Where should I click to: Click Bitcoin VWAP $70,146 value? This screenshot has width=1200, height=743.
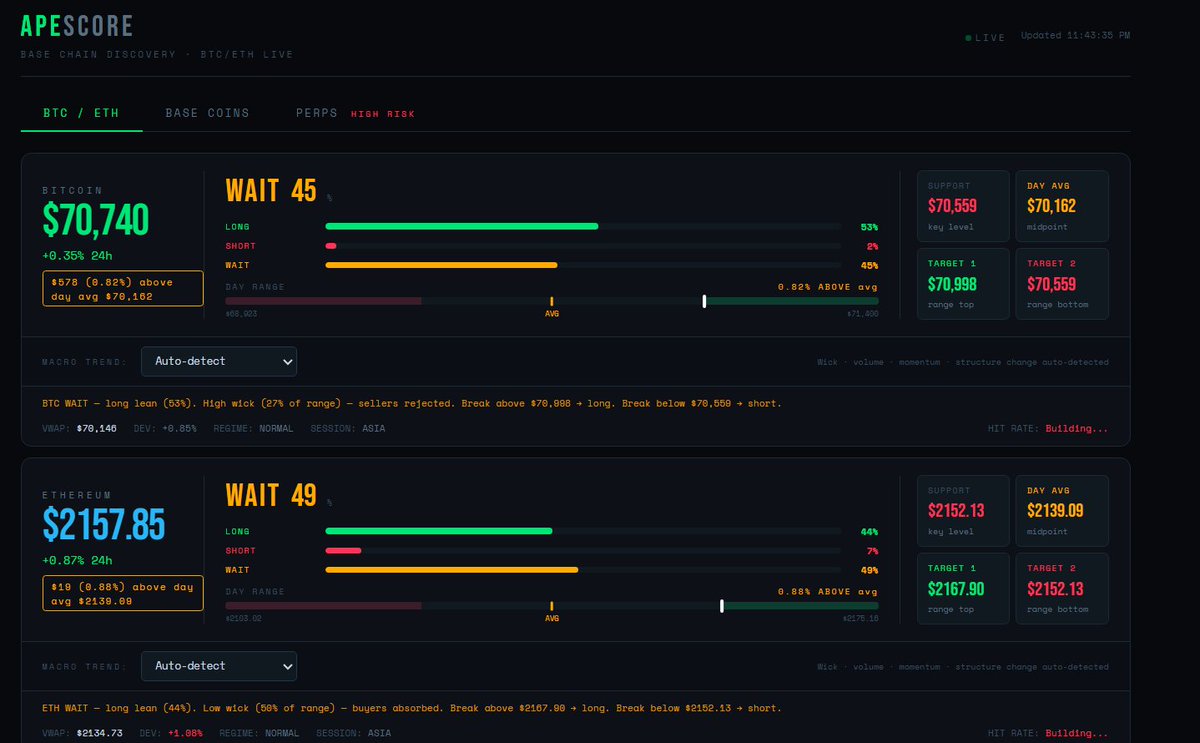97,428
